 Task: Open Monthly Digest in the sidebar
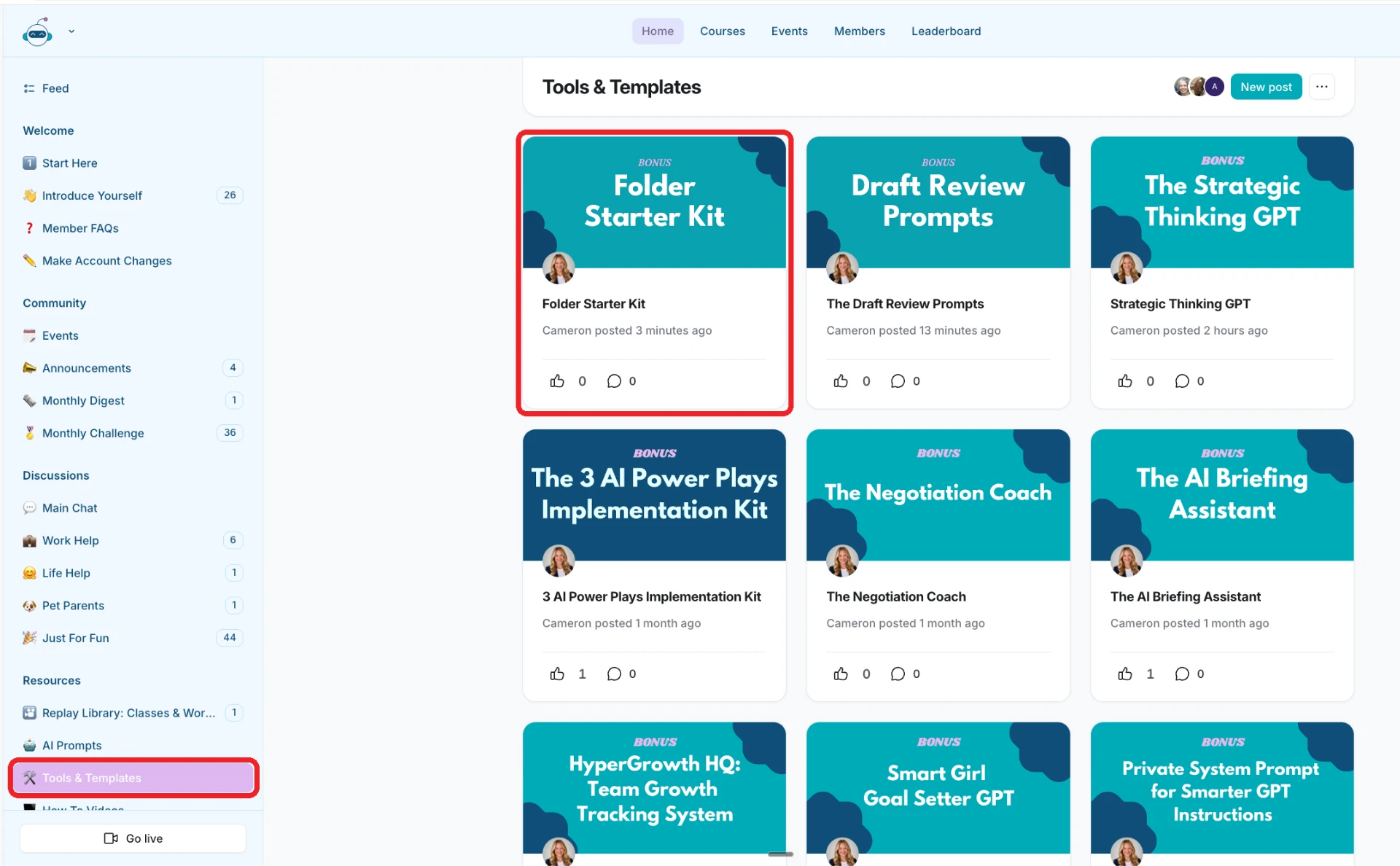[x=131, y=400]
